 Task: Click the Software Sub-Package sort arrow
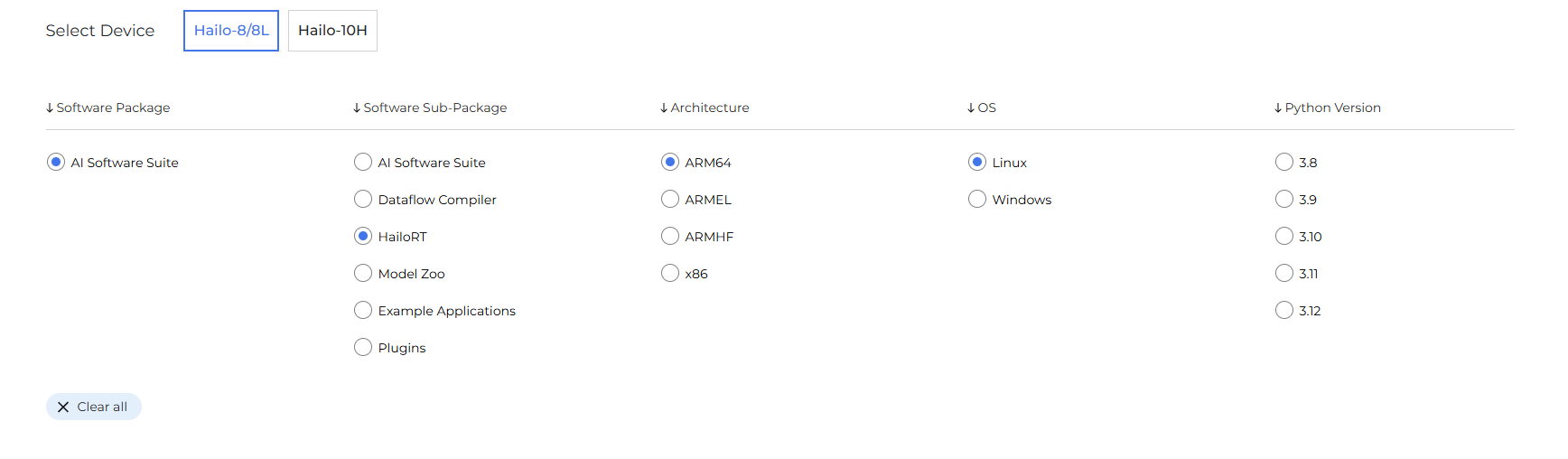tap(357, 108)
